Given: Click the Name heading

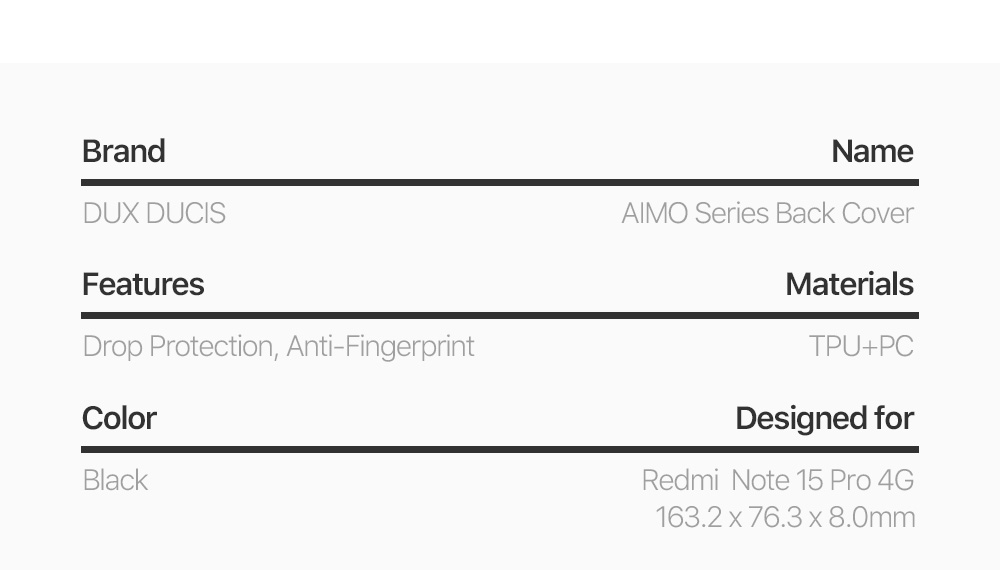Looking at the screenshot, I should pos(872,152).
